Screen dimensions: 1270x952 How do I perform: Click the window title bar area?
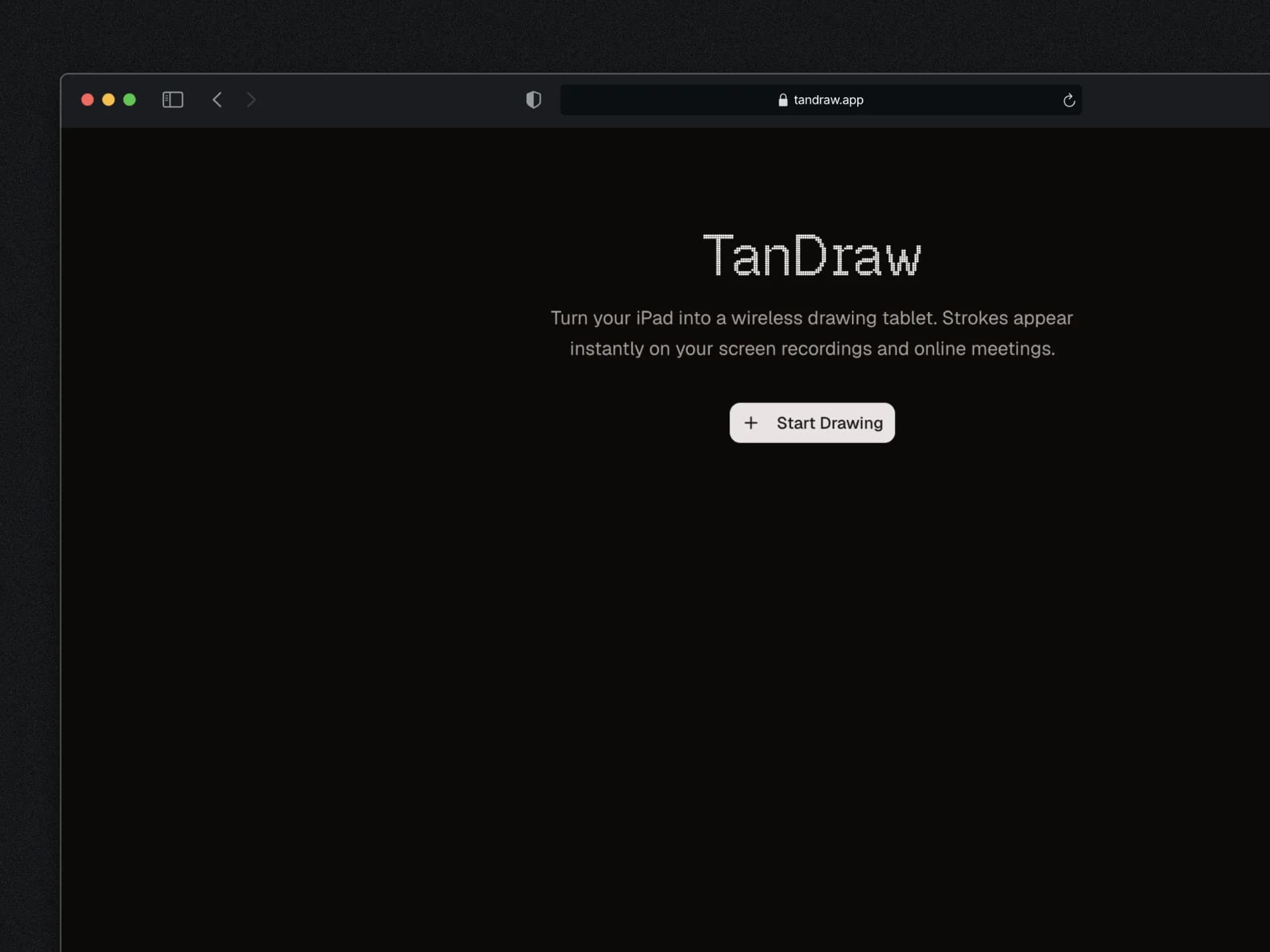point(397,100)
